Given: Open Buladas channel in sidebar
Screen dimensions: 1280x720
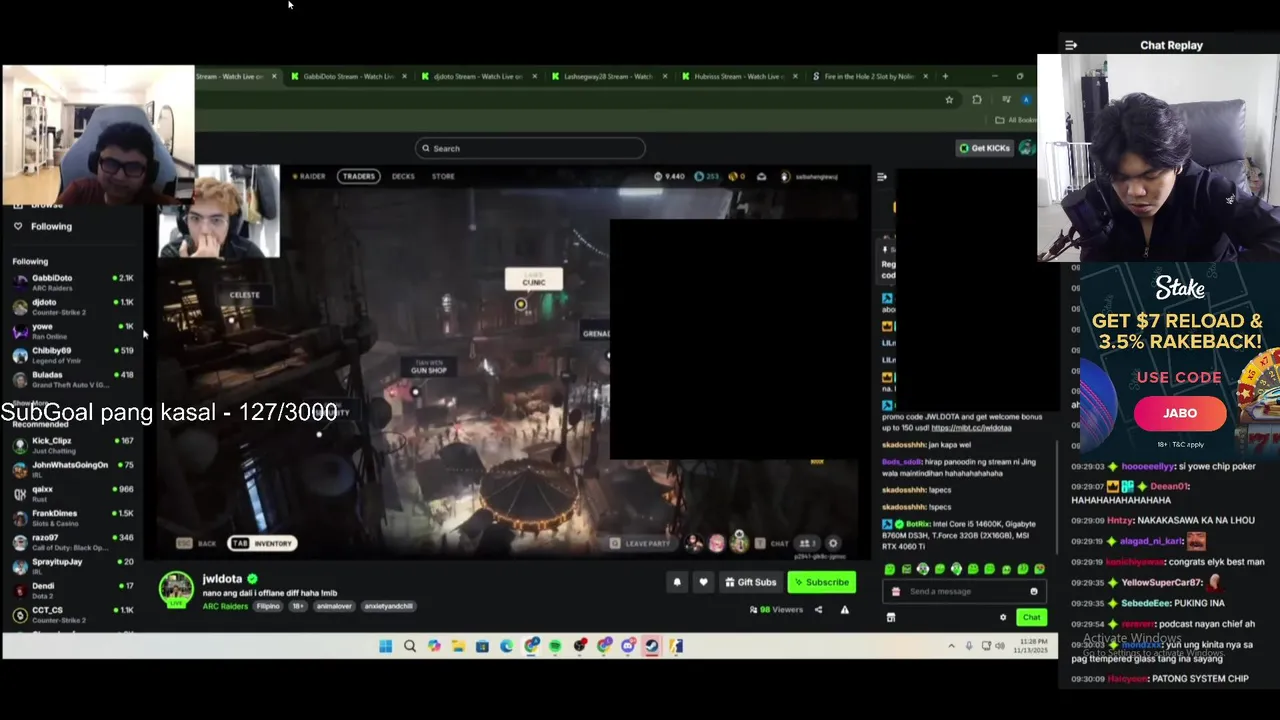Looking at the screenshot, I should point(72,379).
